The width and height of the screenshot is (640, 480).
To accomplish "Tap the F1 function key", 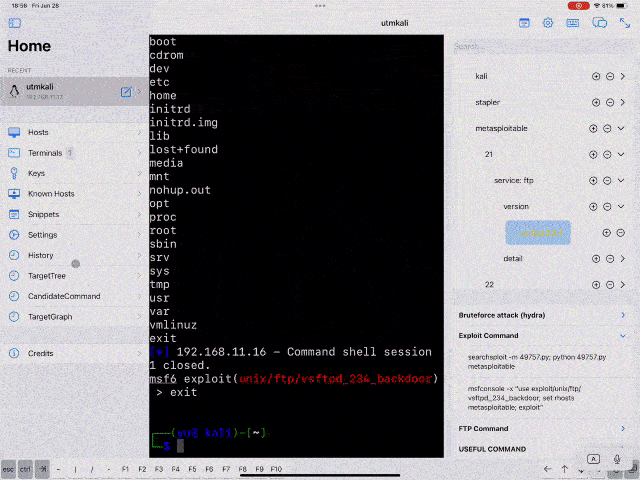I will (125, 469).
